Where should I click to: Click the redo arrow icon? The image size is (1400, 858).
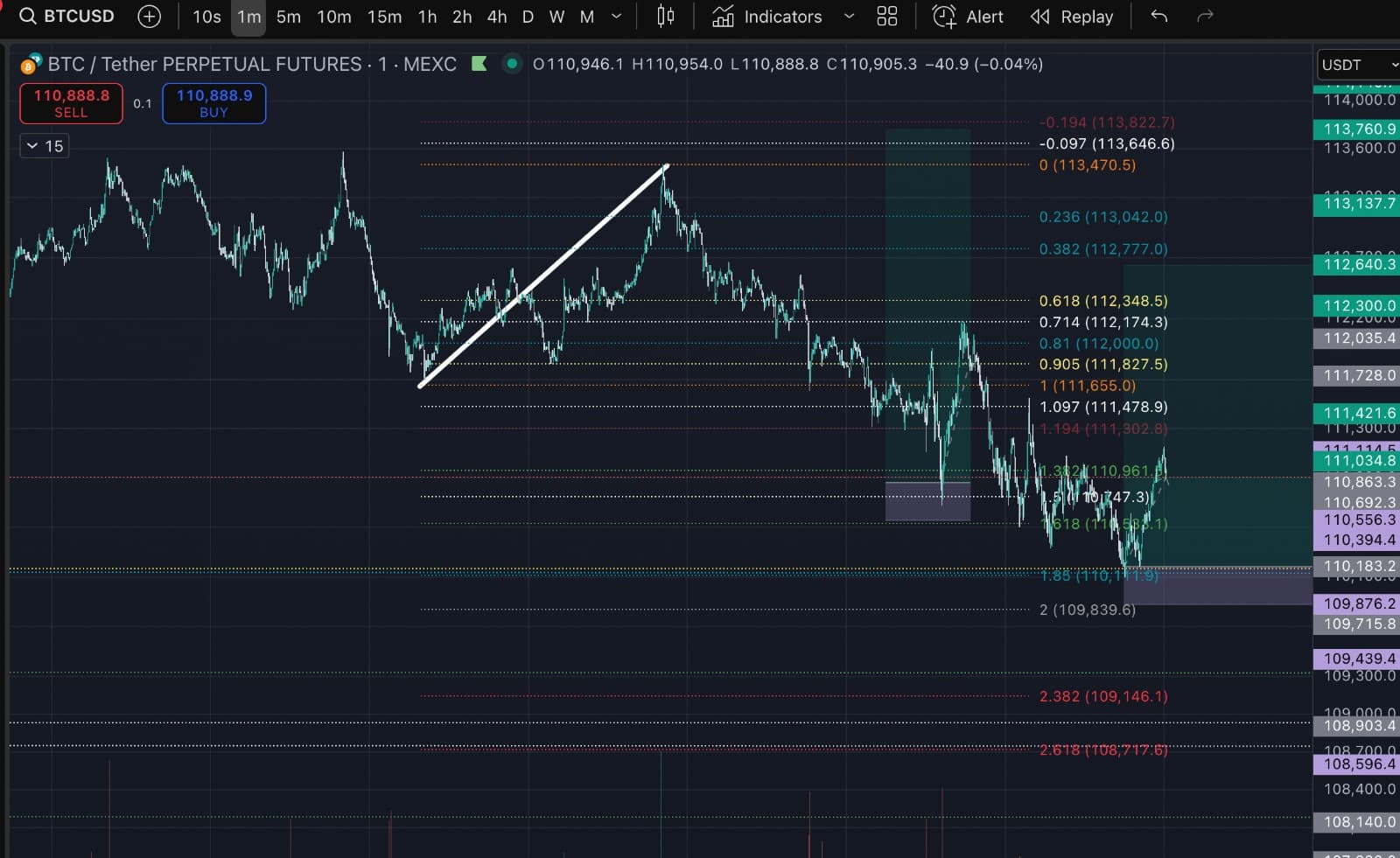pyautogui.click(x=1205, y=17)
